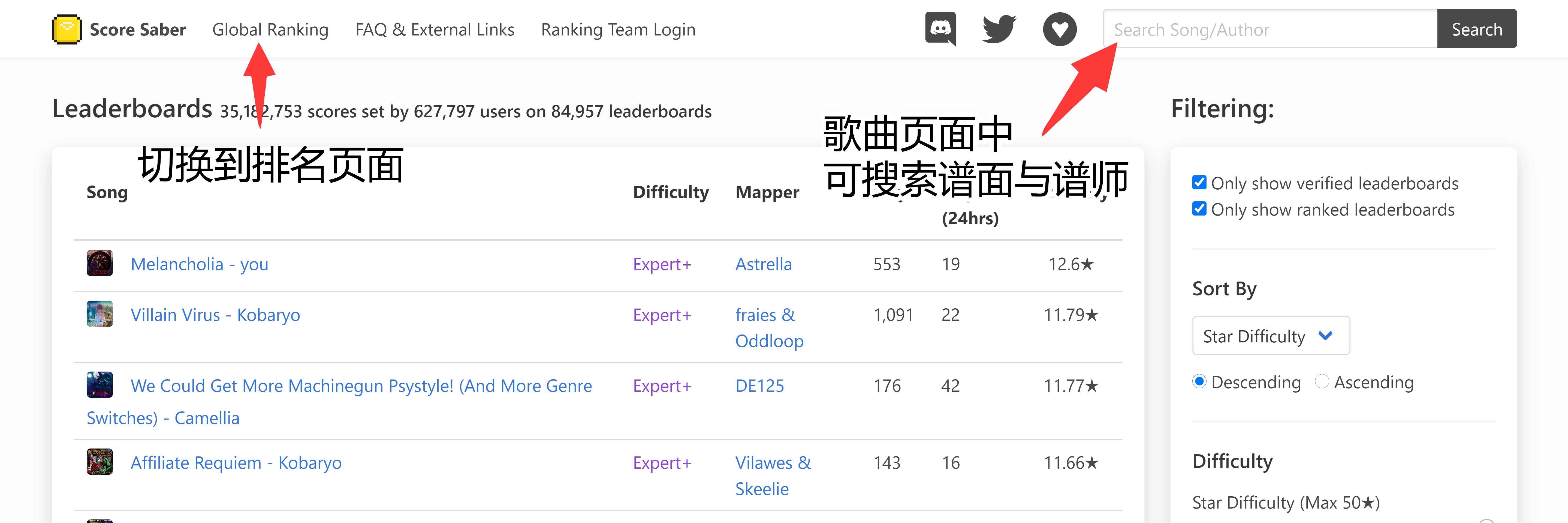1568x523 pixels.
Task: Open Affiliate Requiem - Kobaryo leaderboard
Action: click(236, 463)
